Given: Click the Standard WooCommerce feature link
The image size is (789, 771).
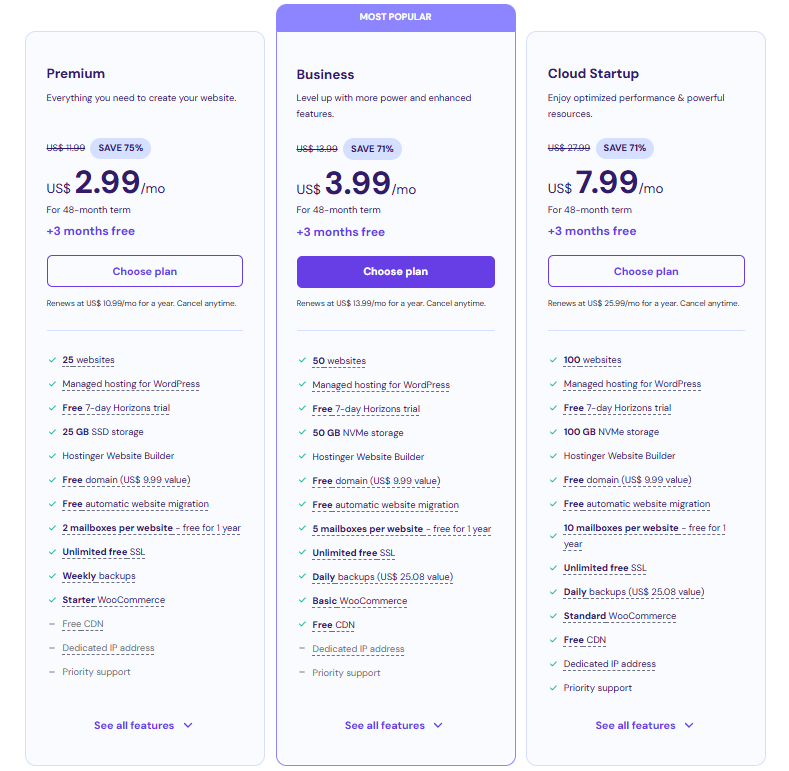Looking at the screenshot, I should (620, 616).
